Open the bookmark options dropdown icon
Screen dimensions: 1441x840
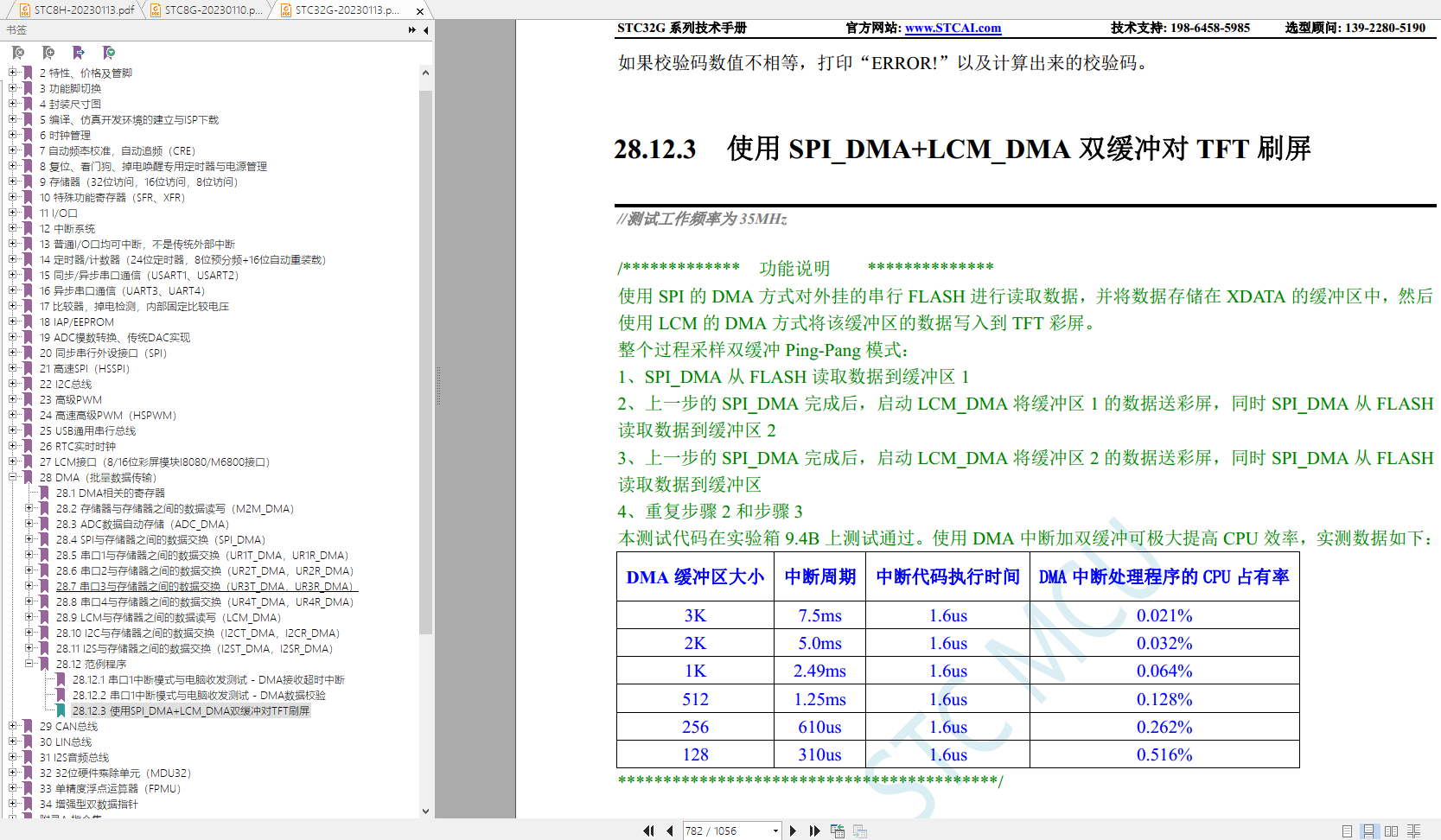pyautogui.click(x=109, y=53)
